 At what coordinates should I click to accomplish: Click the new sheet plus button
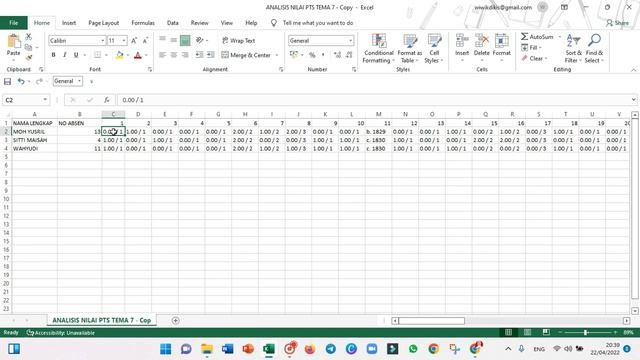[x=176, y=320]
